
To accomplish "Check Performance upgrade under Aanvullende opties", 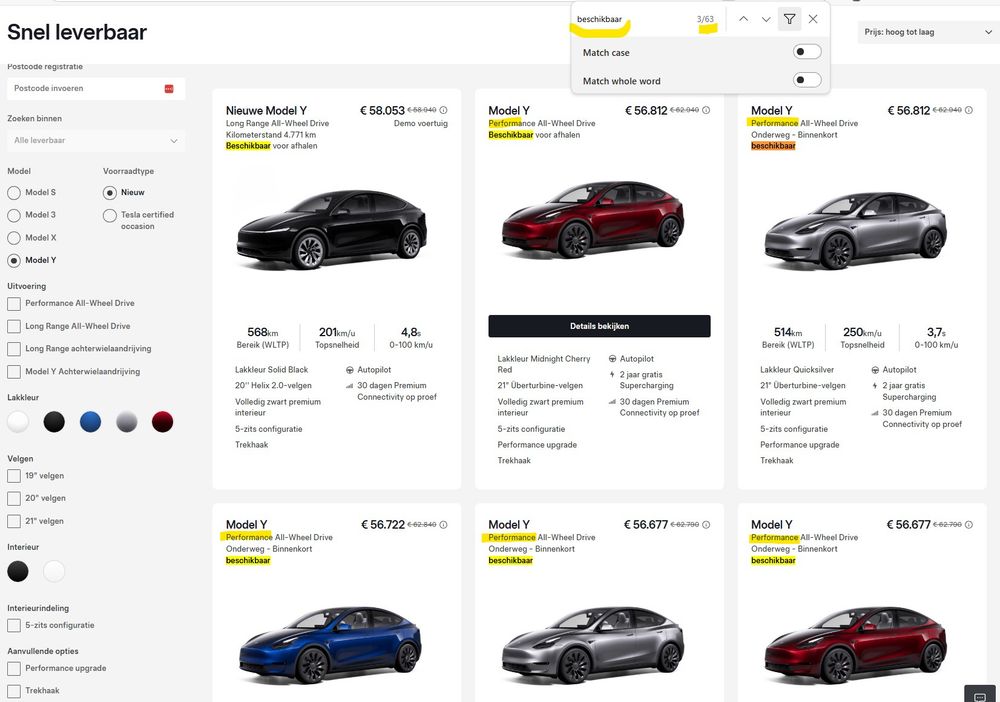I will pyautogui.click(x=14, y=668).
